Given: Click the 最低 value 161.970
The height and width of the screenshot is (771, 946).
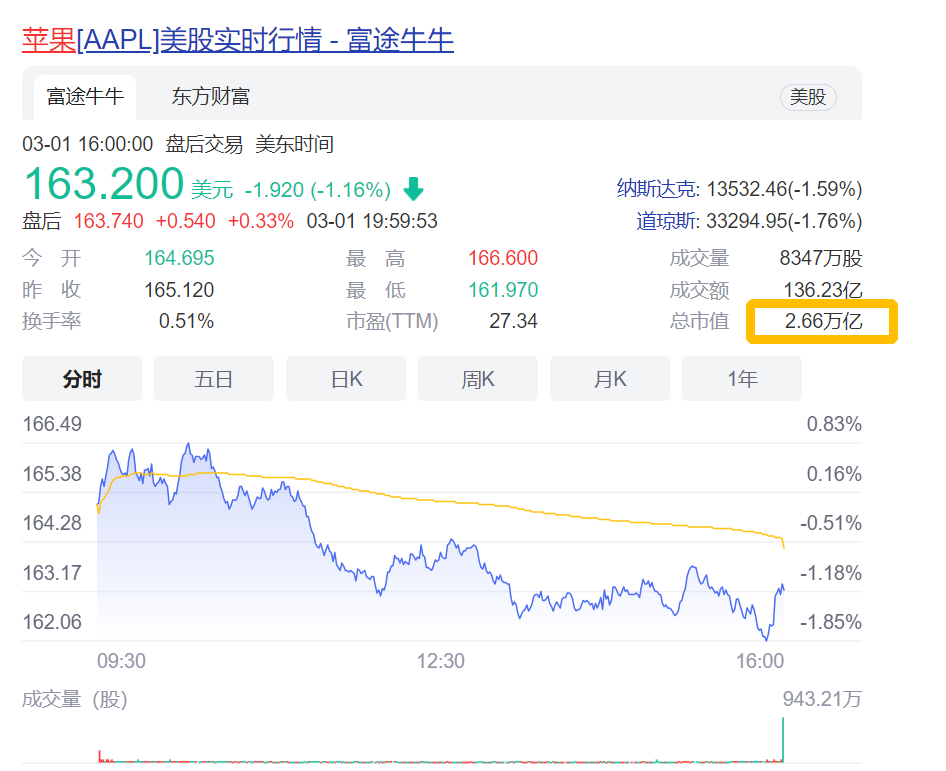Looking at the screenshot, I should [x=503, y=290].
